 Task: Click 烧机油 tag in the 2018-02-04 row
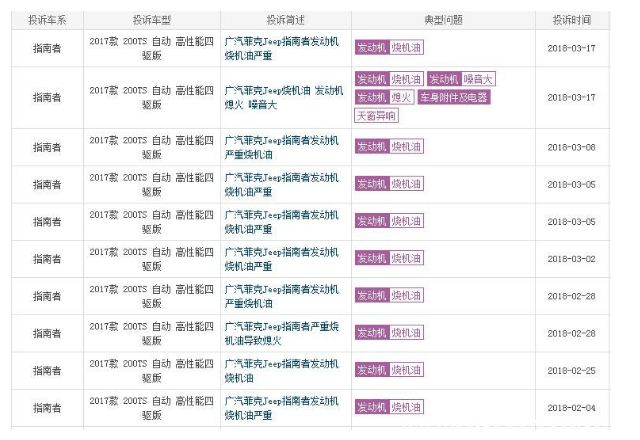coord(406,407)
